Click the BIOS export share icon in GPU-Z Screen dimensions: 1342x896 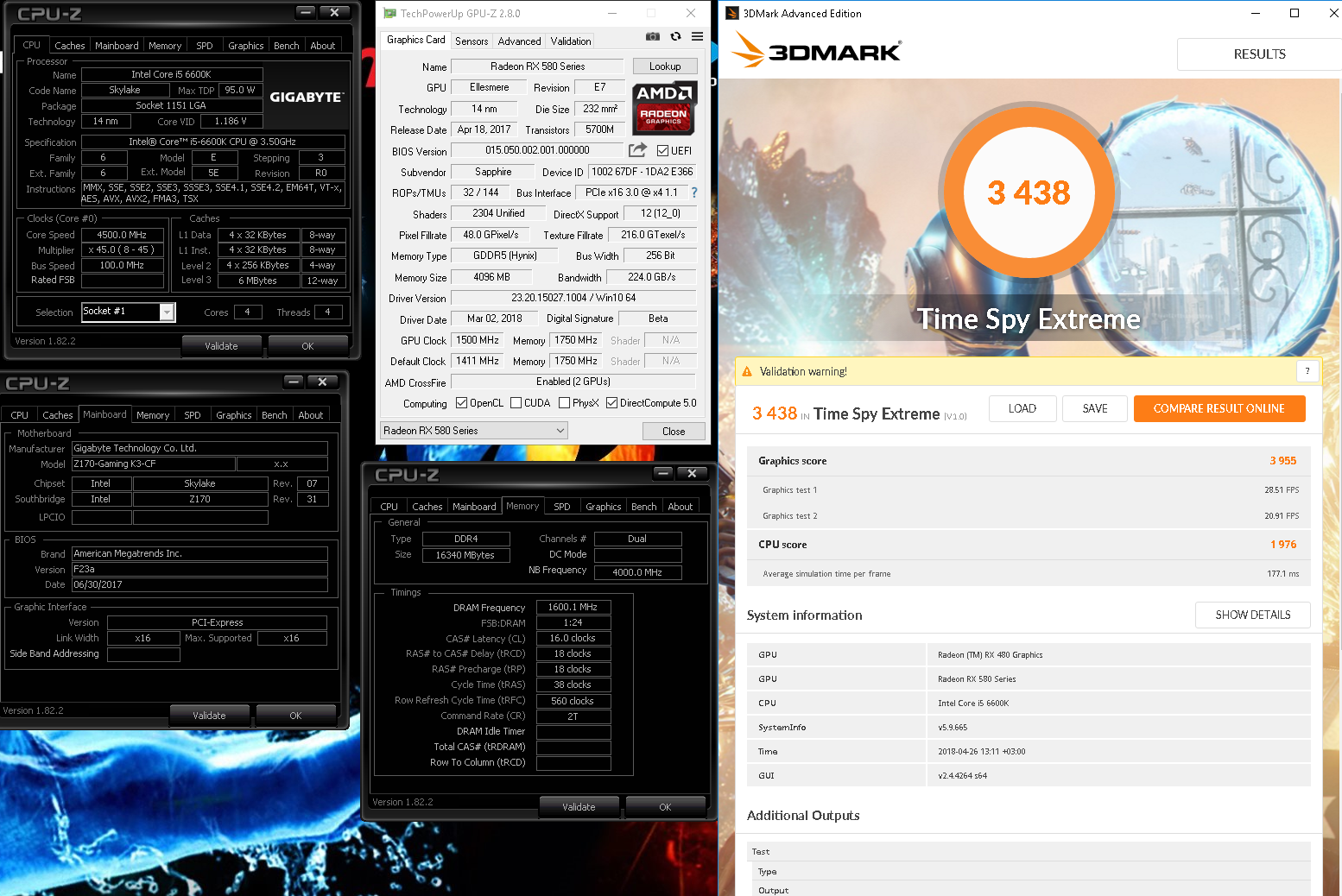638,150
